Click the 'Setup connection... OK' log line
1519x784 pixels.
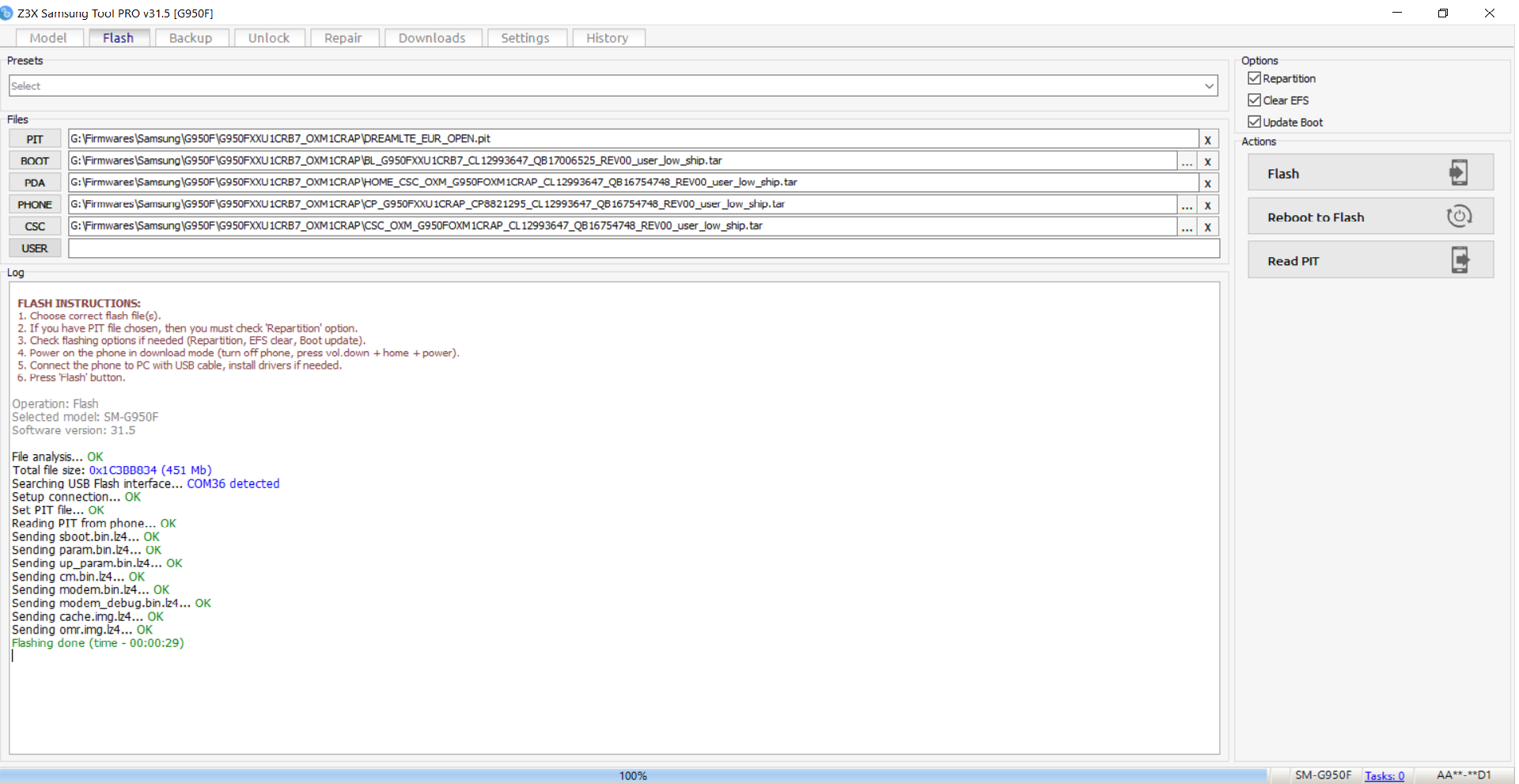[x=76, y=497]
